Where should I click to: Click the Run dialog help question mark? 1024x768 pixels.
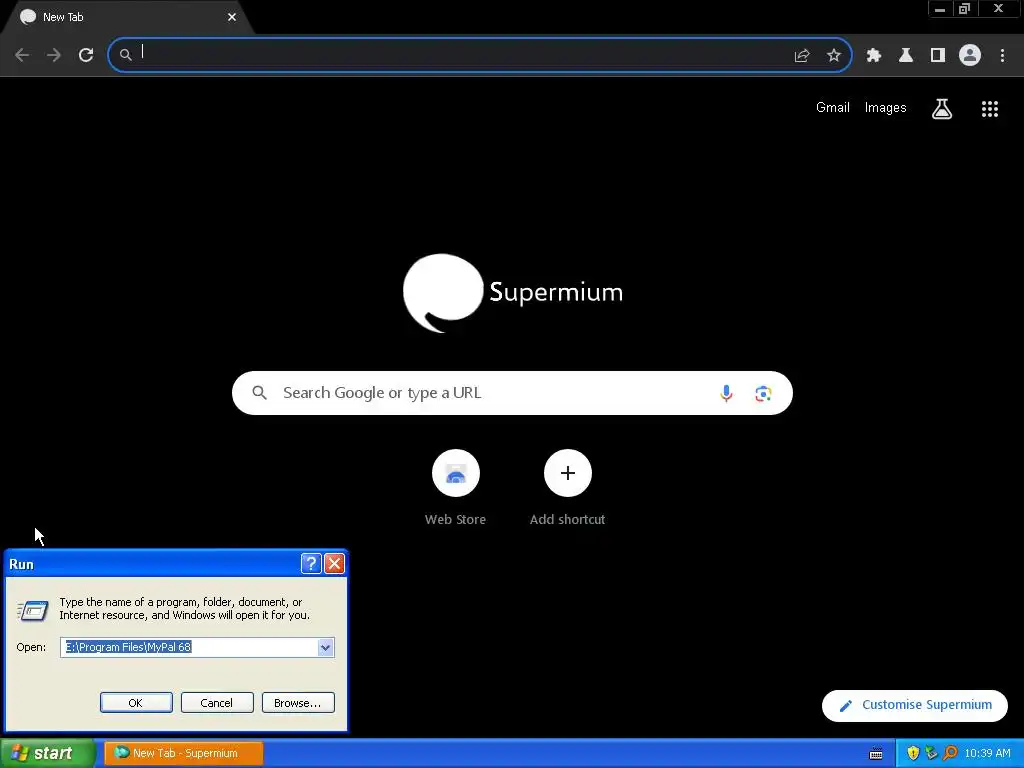(x=311, y=564)
